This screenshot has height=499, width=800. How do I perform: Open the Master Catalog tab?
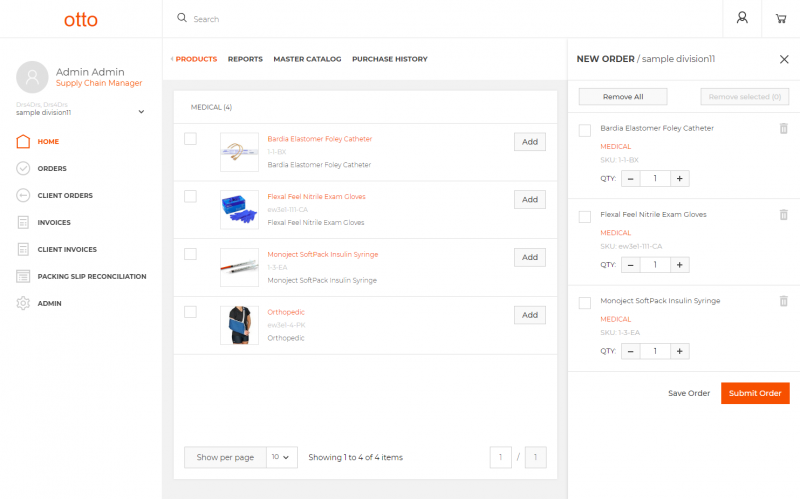307,59
